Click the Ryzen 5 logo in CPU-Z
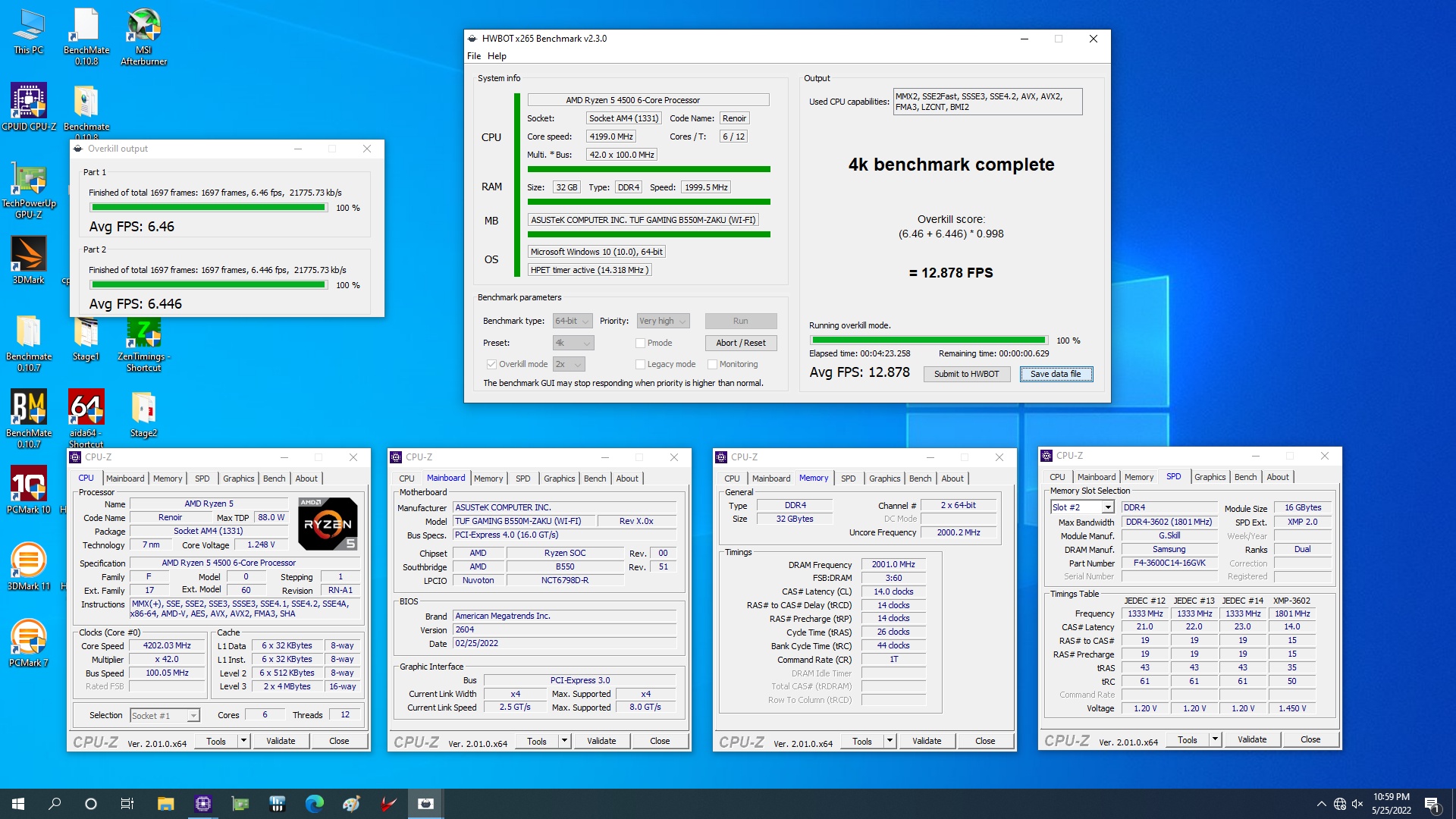Image resolution: width=1456 pixels, height=819 pixels. pyautogui.click(x=327, y=524)
